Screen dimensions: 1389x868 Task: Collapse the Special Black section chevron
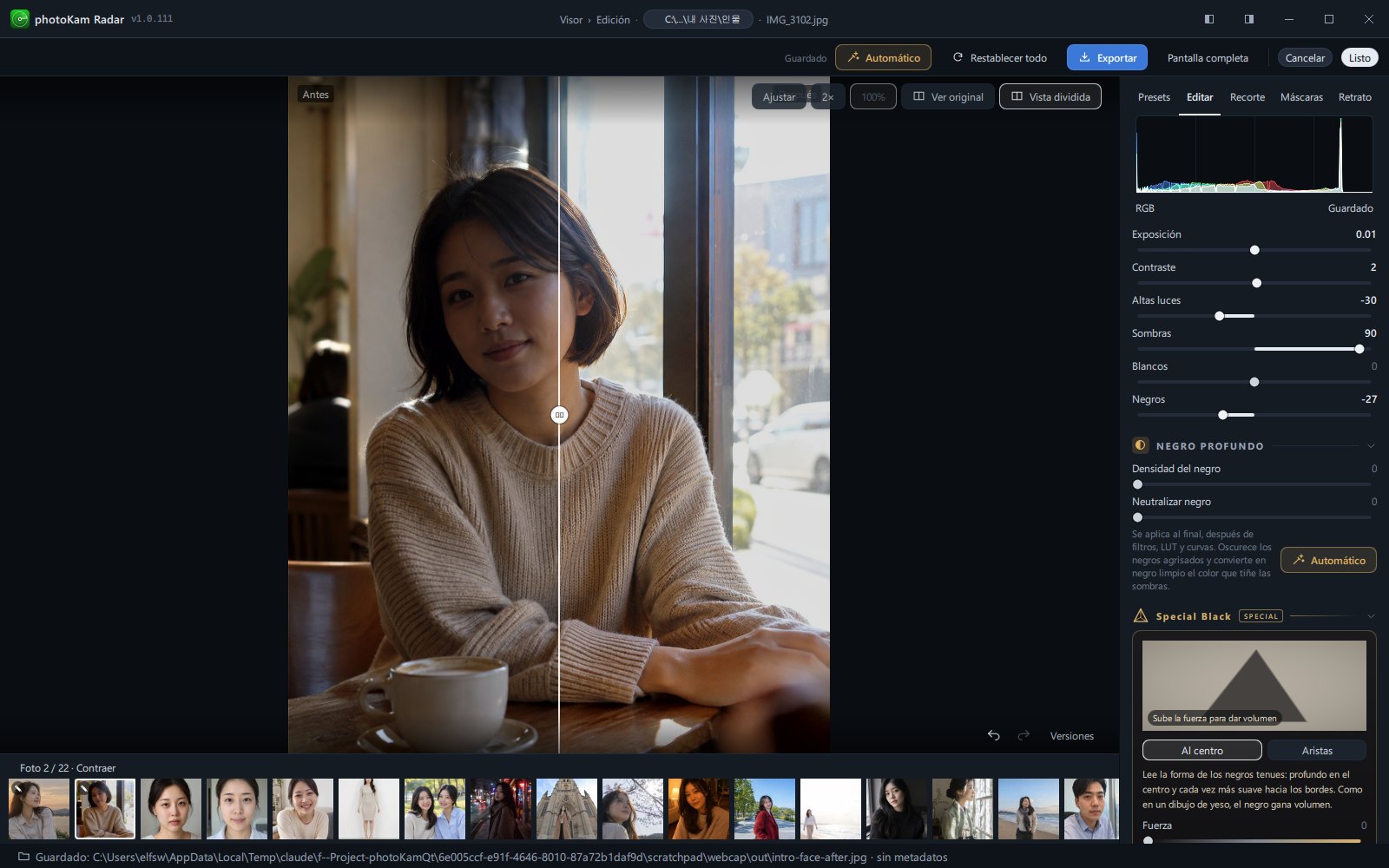coord(1371,615)
